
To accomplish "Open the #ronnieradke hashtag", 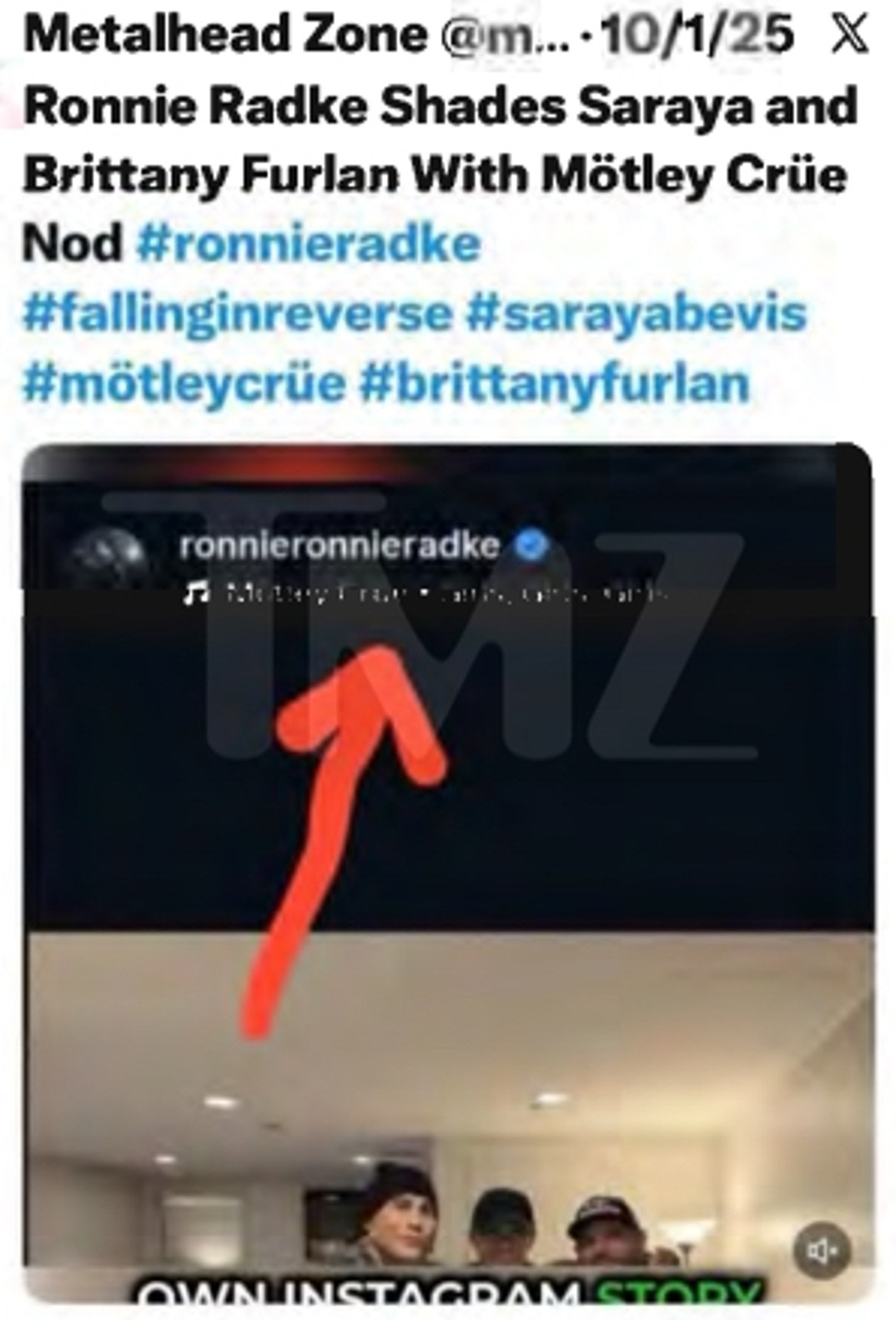I will click(308, 244).
